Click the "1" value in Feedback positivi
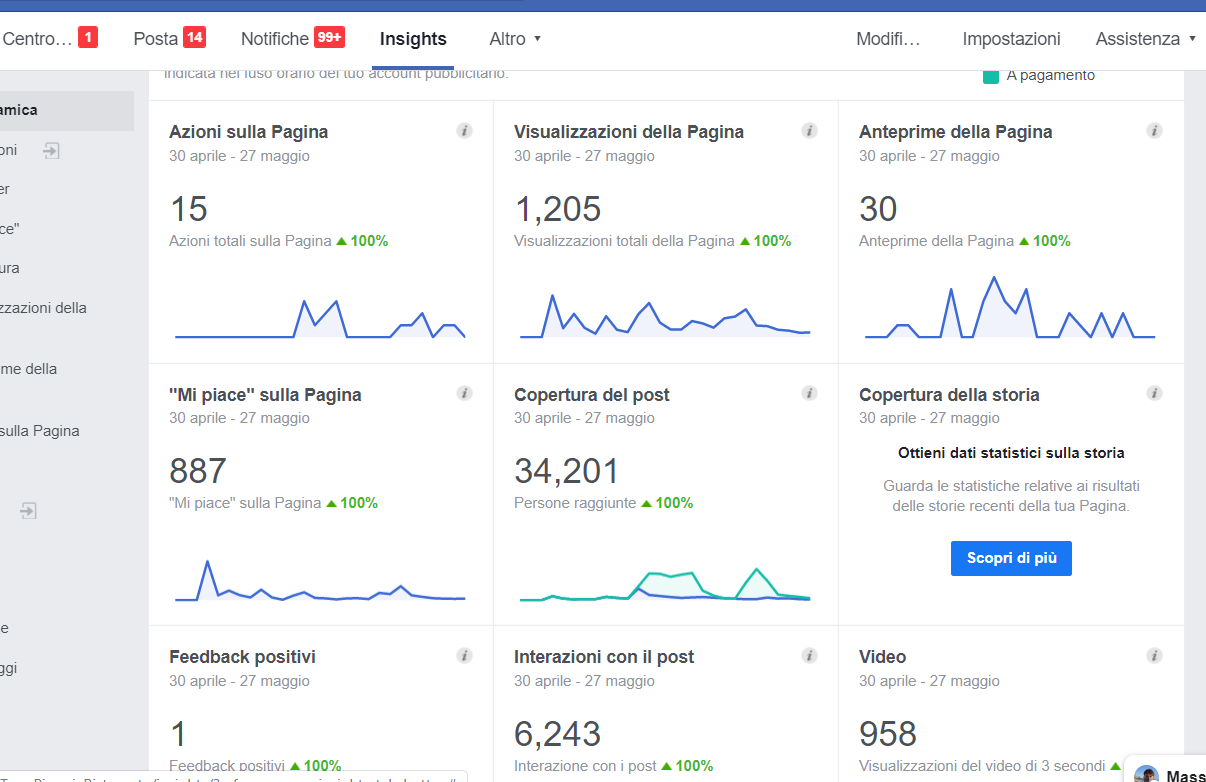This screenshot has width=1206, height=782. 178,734
